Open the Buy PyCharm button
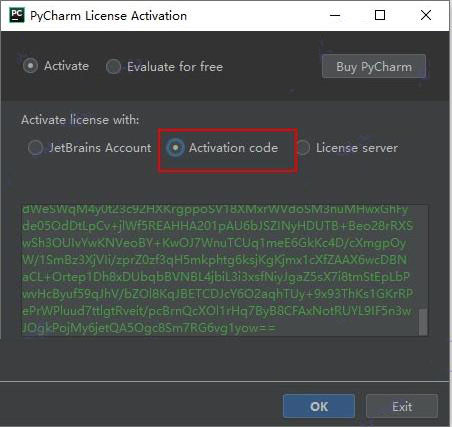Image resolution: width=452 pixels, height=427 pixels. point(374,67)
